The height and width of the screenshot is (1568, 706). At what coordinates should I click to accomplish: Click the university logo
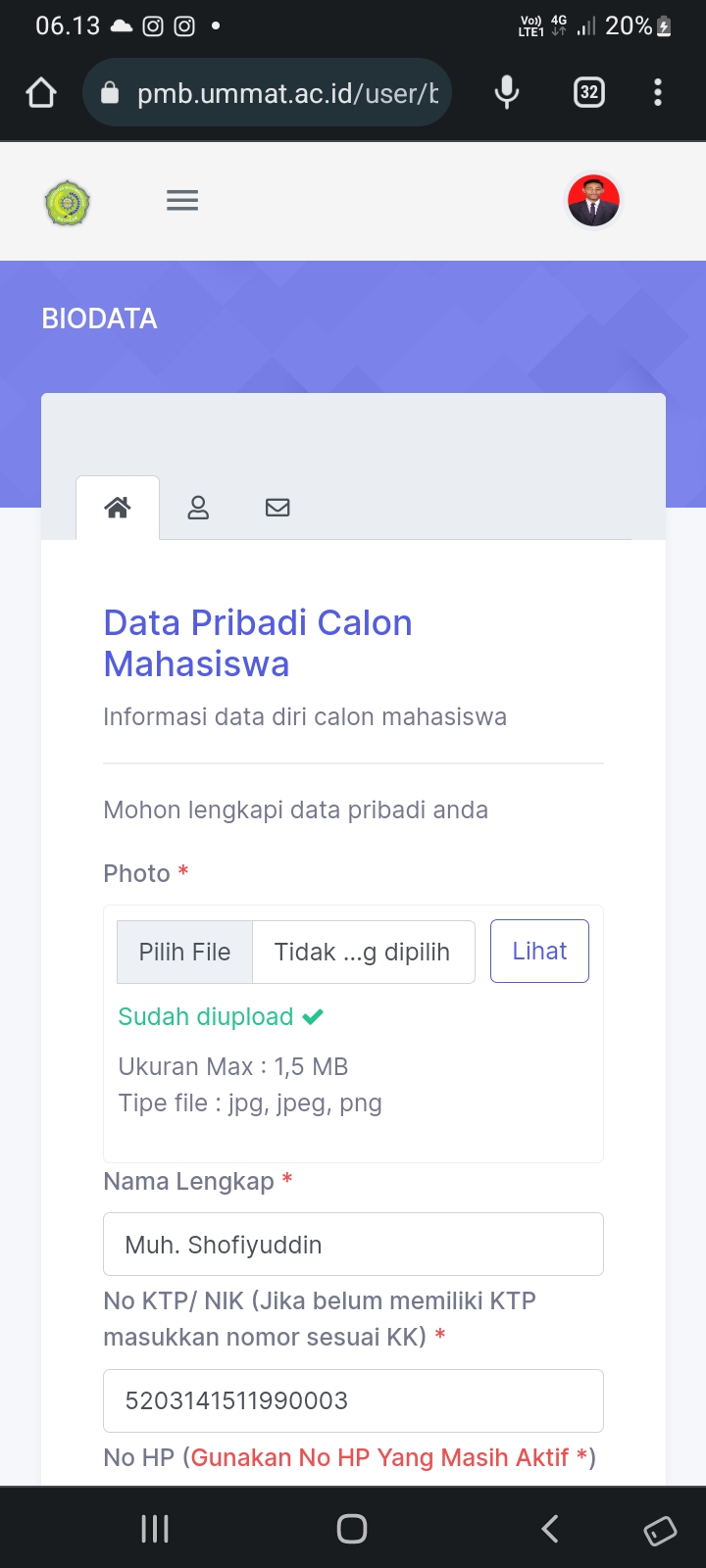point(68,203)
